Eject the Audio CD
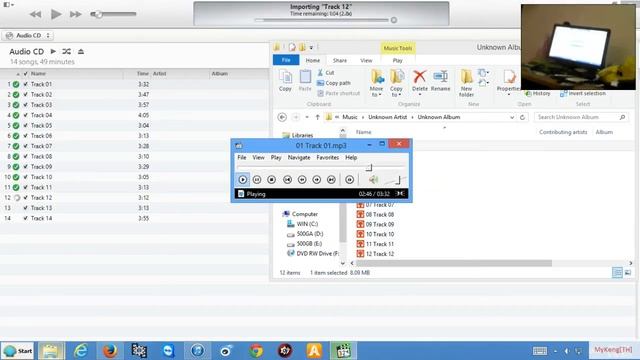The height and width of the screenshot is (360, 640). pyautogui.click(x=81, y=51)
